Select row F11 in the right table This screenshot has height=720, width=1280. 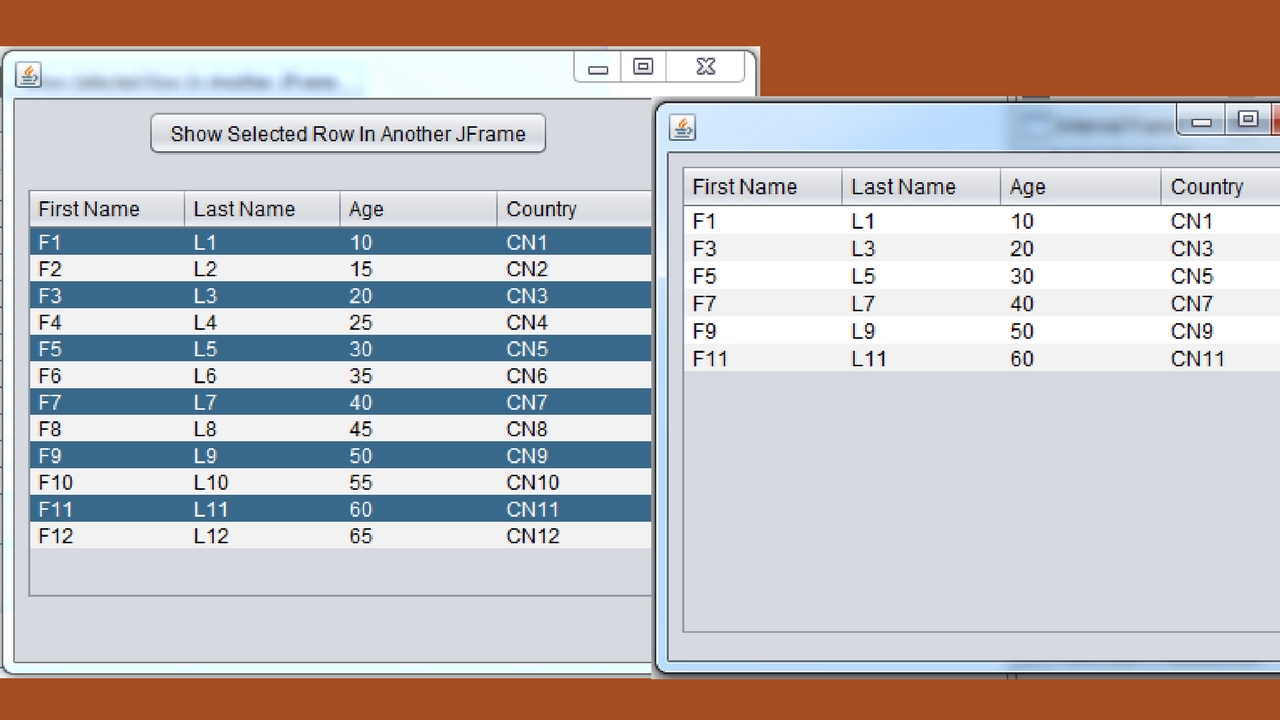[x=982, y=358]
